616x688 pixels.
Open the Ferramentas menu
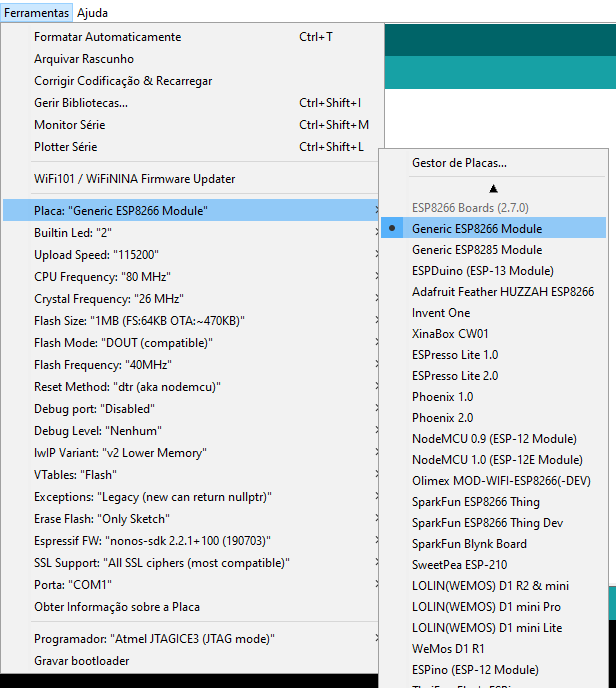36,13
